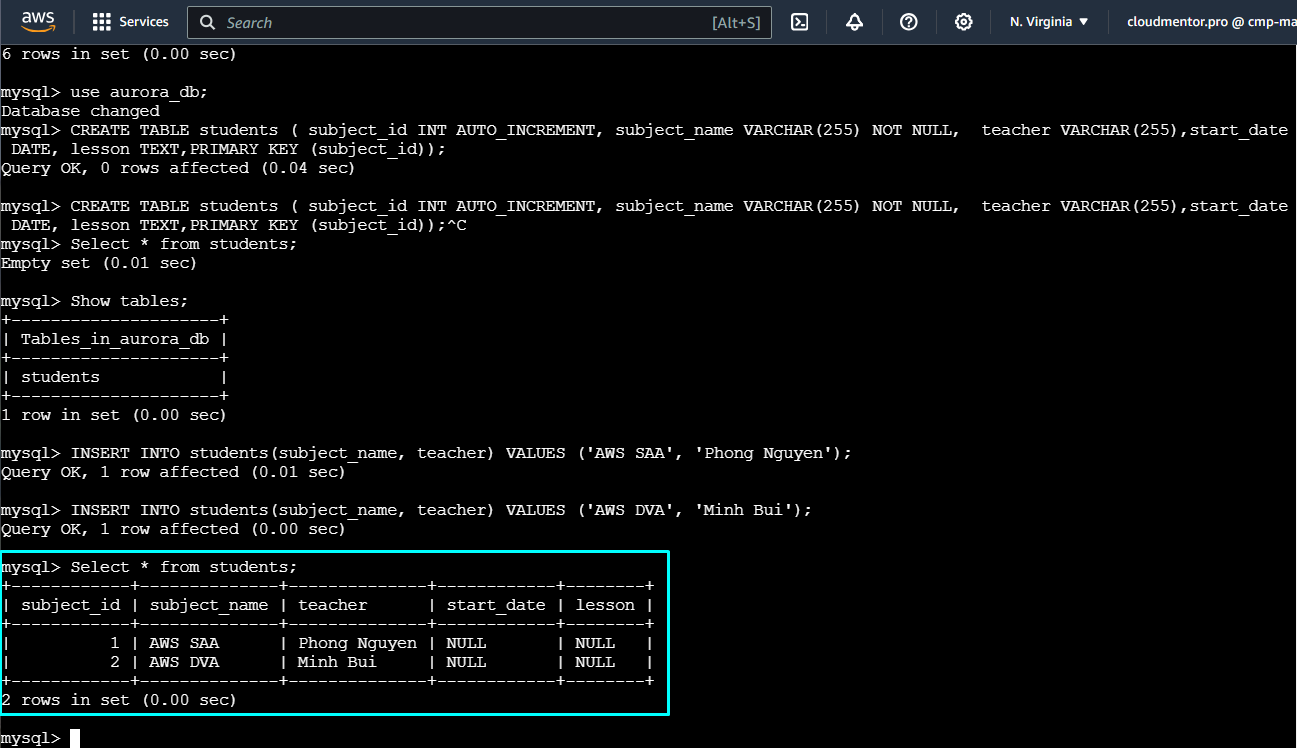Open the settings gear menu

tap(963, 22)
